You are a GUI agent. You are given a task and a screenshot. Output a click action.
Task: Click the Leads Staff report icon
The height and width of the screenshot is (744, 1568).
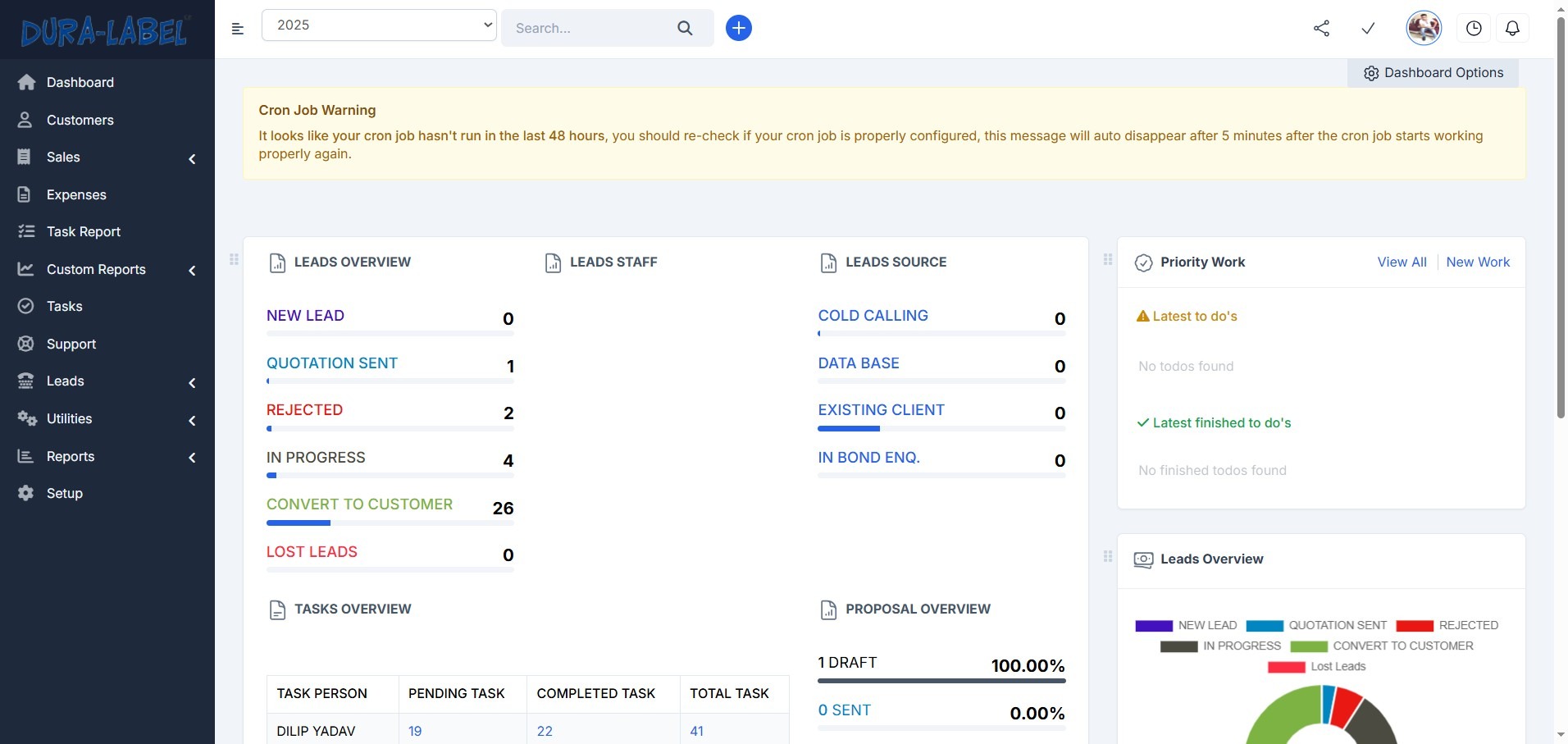click(x=554, y=262)
